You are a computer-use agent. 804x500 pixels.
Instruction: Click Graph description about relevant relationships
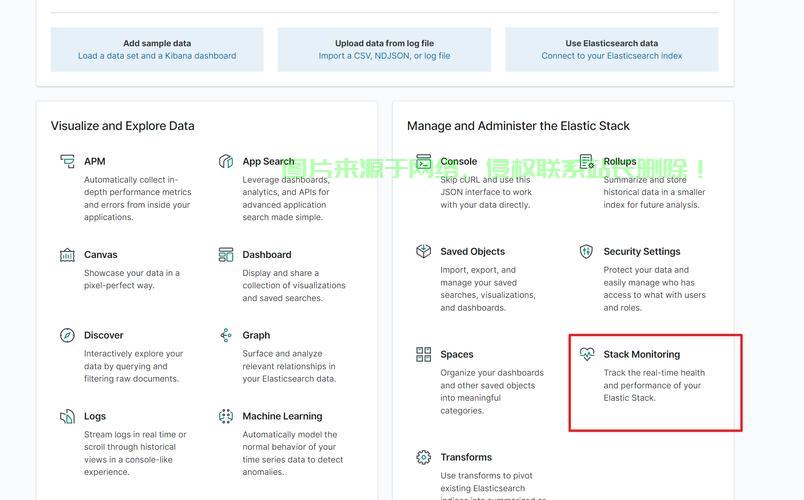tap(289, 366)
